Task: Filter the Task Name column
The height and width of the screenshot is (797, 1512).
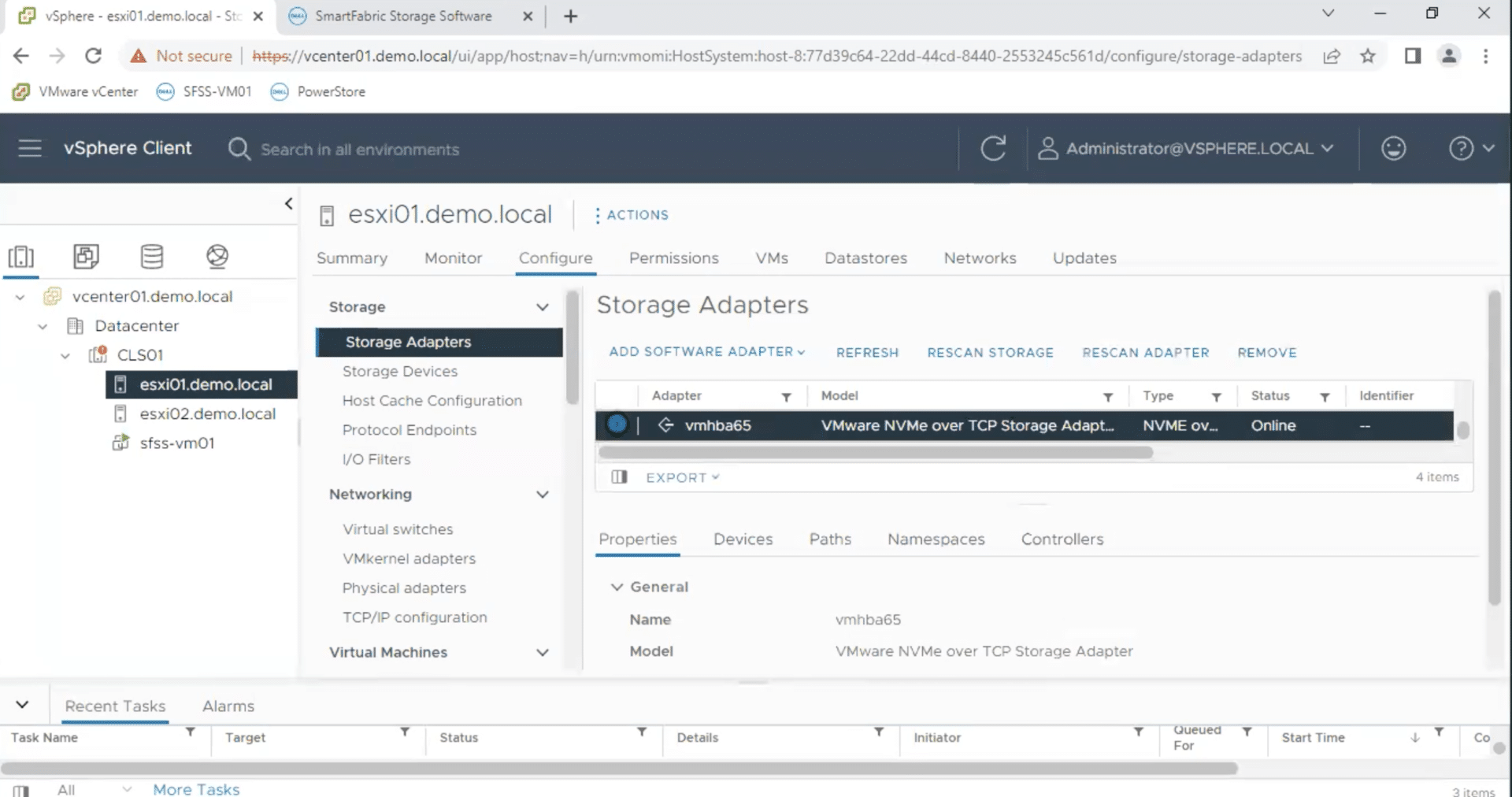Action: [190, 732]
